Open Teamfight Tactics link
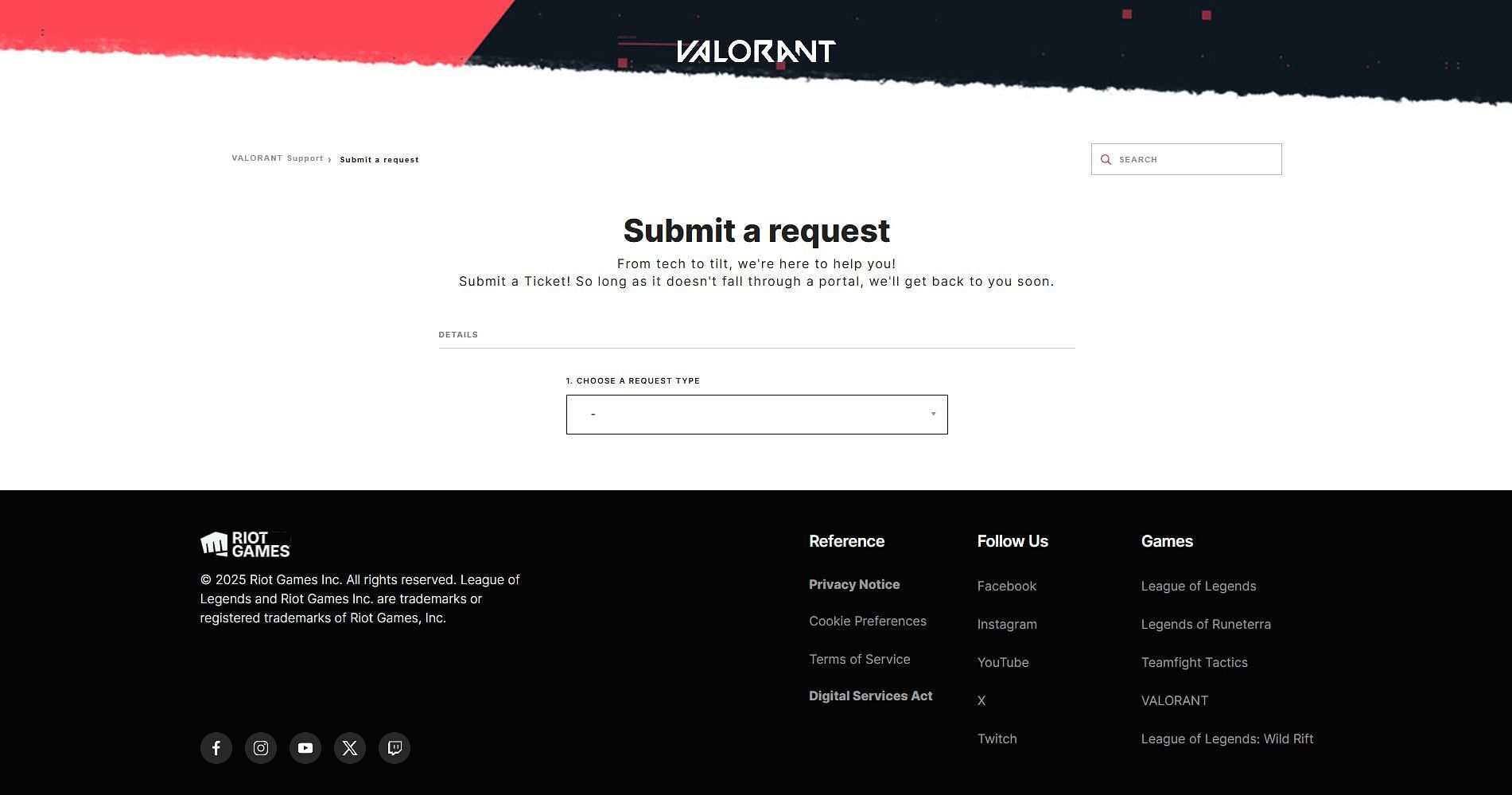This screenshot has width=1512, height=795. tap(1194, 663)
